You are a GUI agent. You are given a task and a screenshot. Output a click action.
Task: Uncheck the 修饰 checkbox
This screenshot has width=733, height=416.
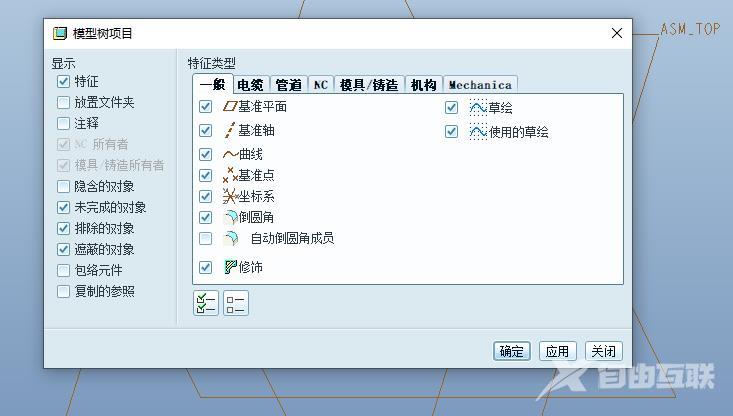(x=205, y=267)
